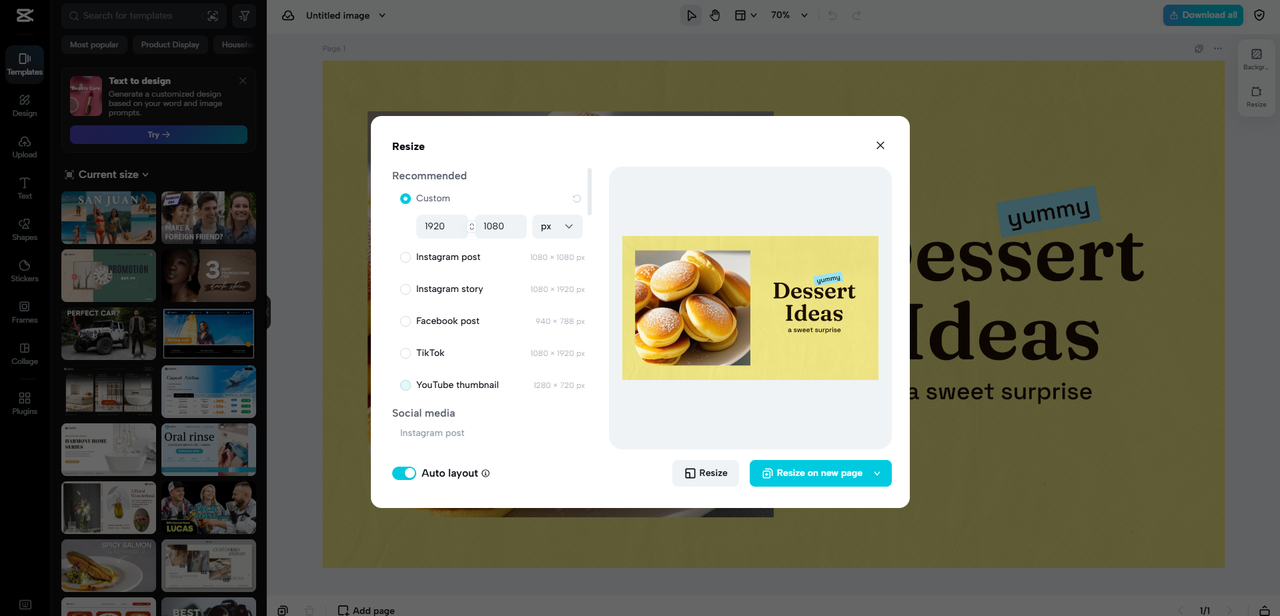
Task: Pick the Oral rinse template thumbnail
Action: 209,449
